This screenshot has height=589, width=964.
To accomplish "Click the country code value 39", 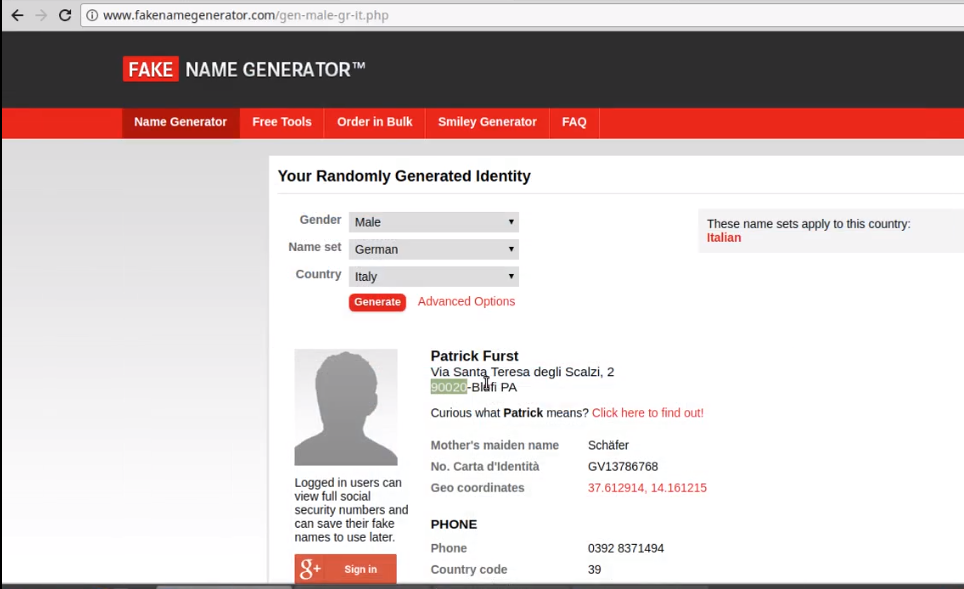I will point(595,570).
